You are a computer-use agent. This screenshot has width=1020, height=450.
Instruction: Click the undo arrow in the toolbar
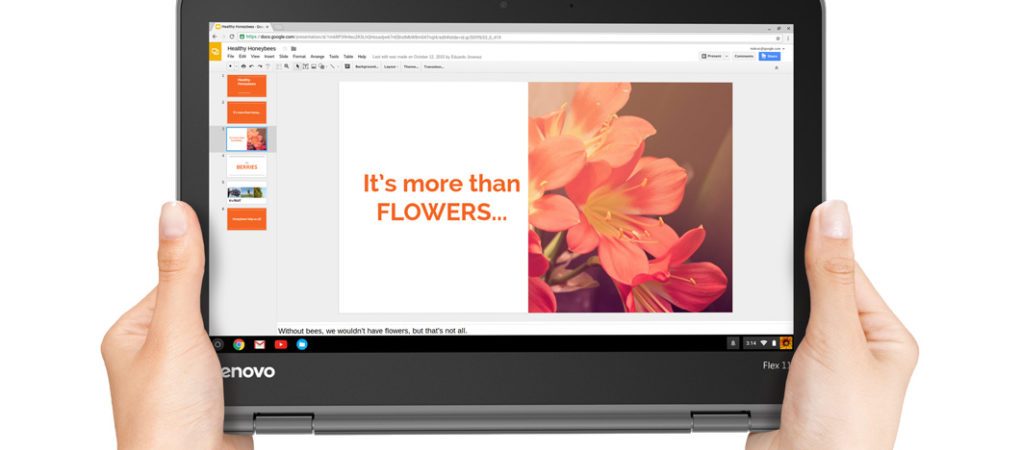pyautogui.click(x=251, y=66)
